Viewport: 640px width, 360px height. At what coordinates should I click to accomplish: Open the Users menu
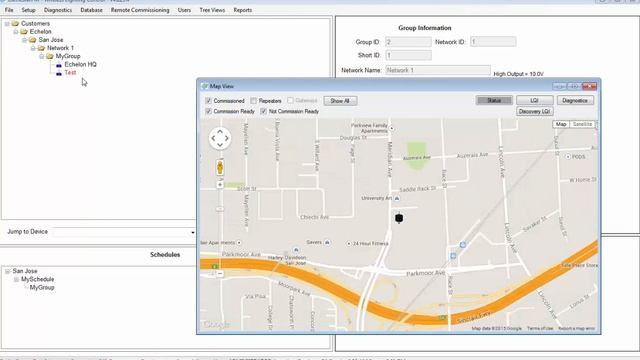pyautogui.click(x=184, y=10)
